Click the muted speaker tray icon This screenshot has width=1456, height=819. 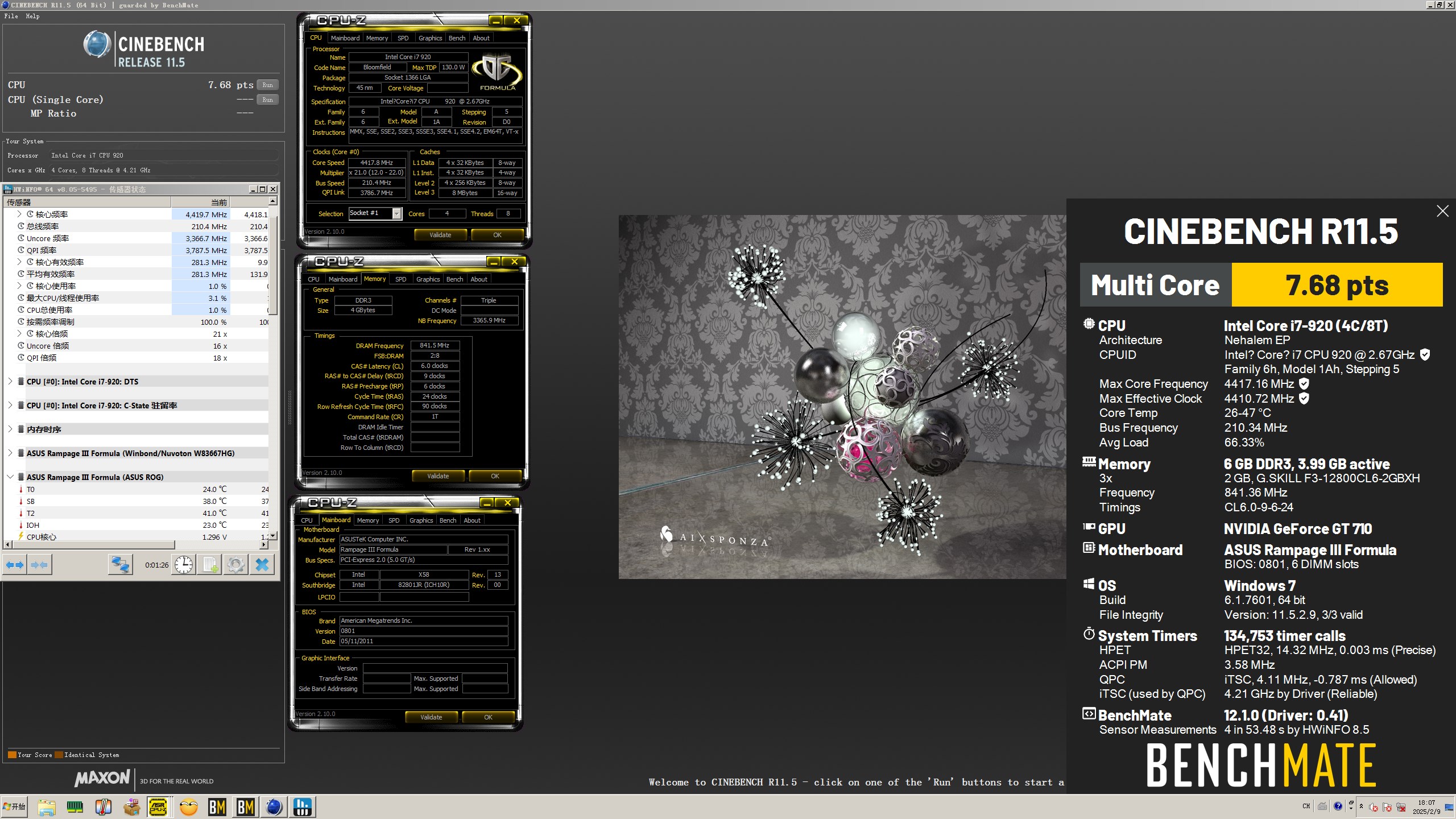1374,807
